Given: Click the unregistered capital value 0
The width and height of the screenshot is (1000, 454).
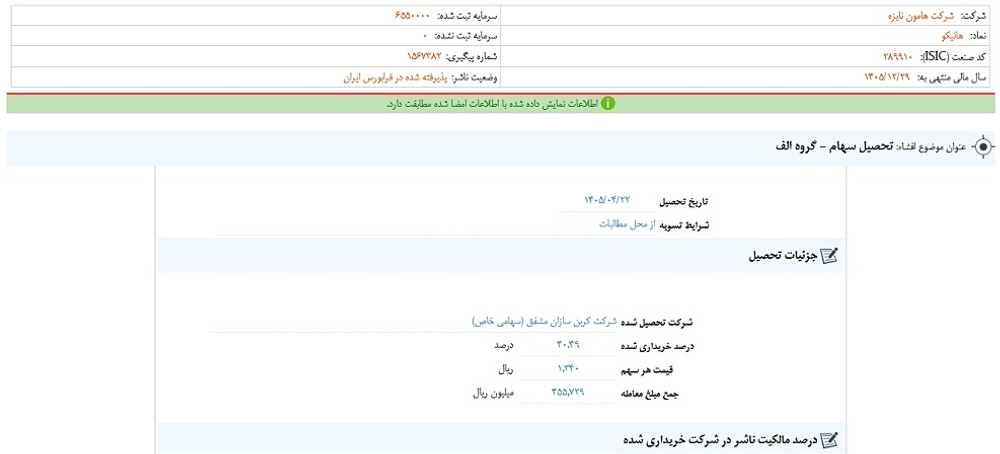Looking at the screenshot, I should 425,36.
